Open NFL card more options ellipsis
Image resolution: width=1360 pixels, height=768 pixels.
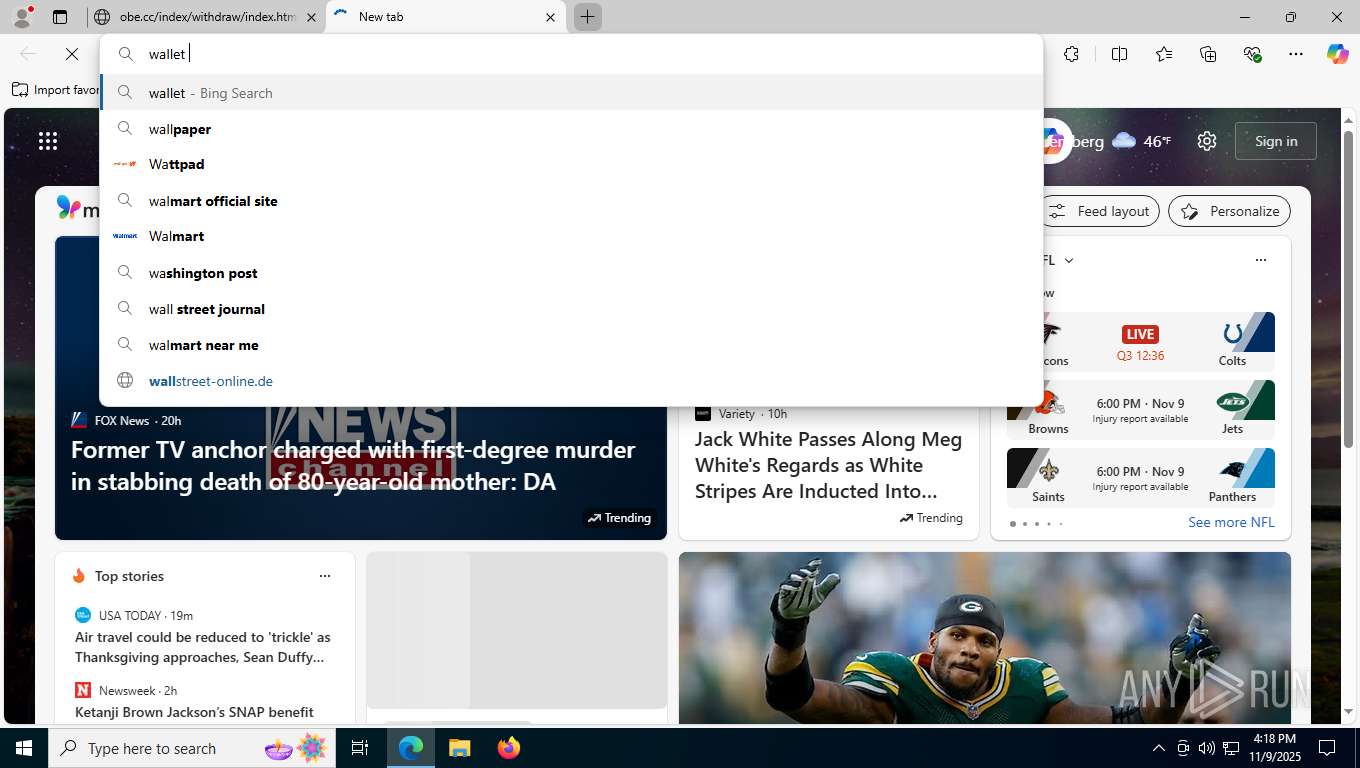coord(1260,260)
